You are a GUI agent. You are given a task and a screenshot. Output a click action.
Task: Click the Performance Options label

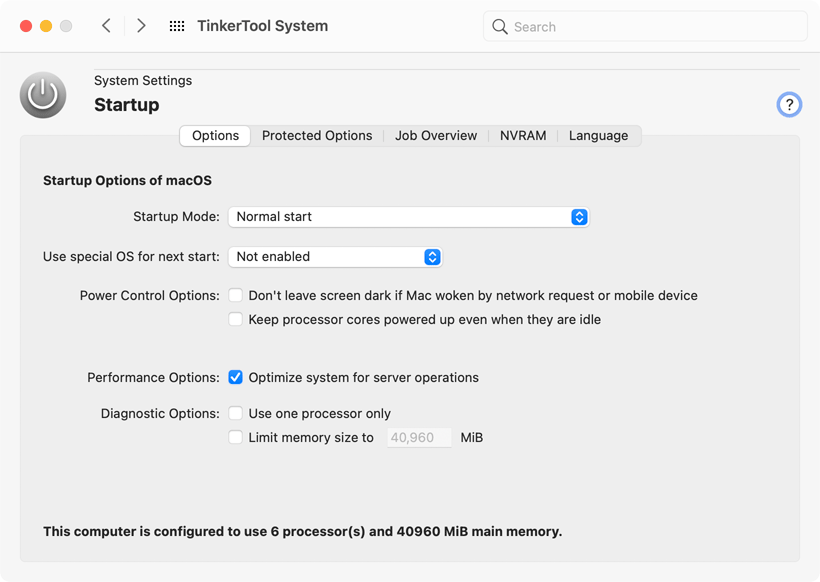153,378
